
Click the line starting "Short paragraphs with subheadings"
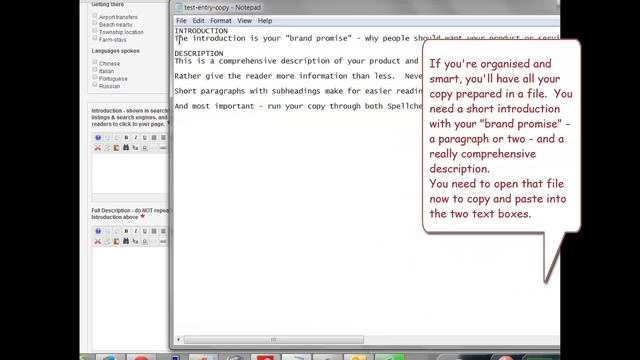[x=298, y=91]
